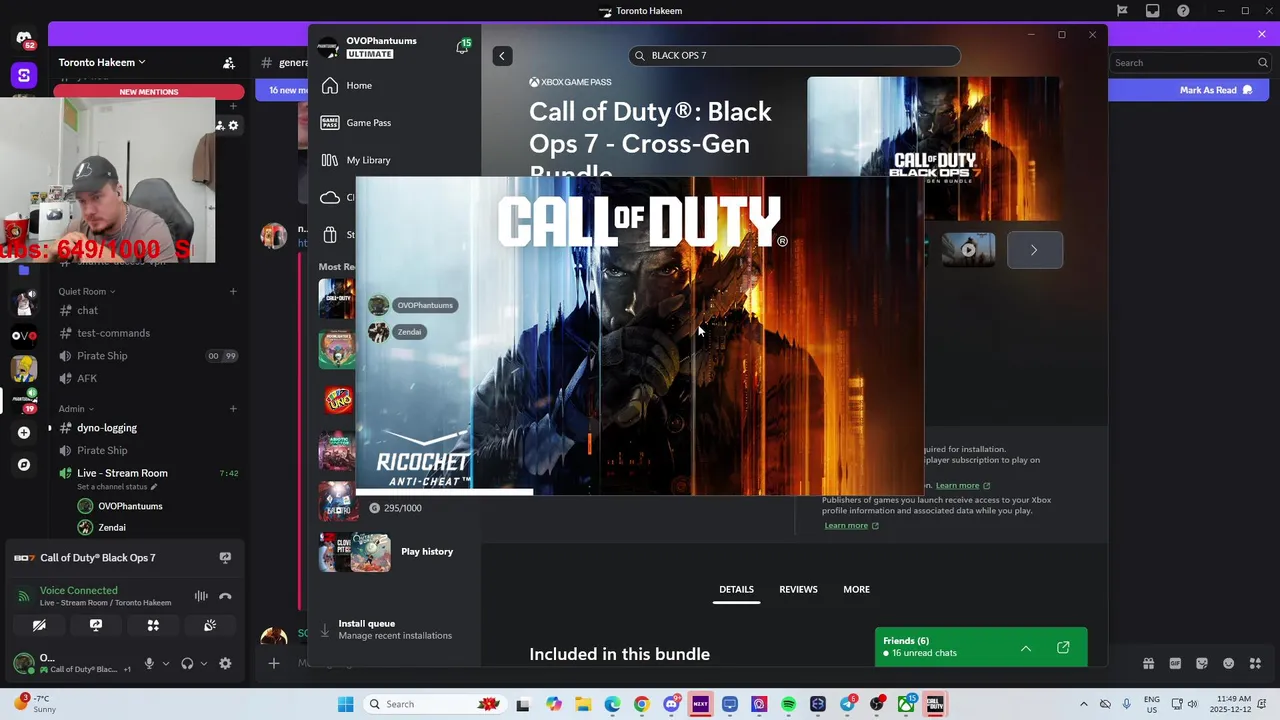Create channel in Quiet Room category
Image resolution: width=1280 pixels, height=720 pixels.
(x=233, y=291)
